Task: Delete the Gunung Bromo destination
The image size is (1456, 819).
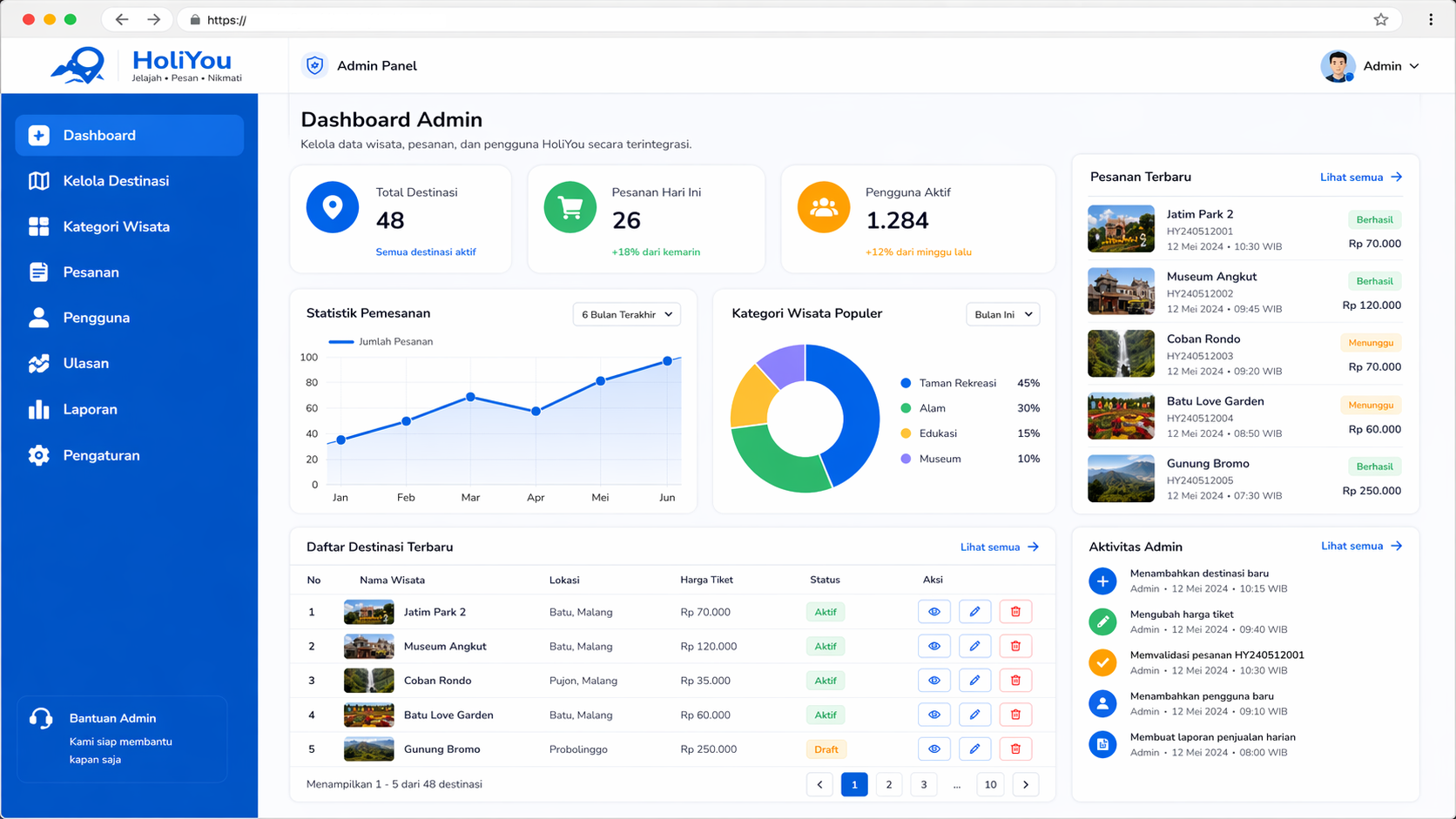Action: [1015, 749]
